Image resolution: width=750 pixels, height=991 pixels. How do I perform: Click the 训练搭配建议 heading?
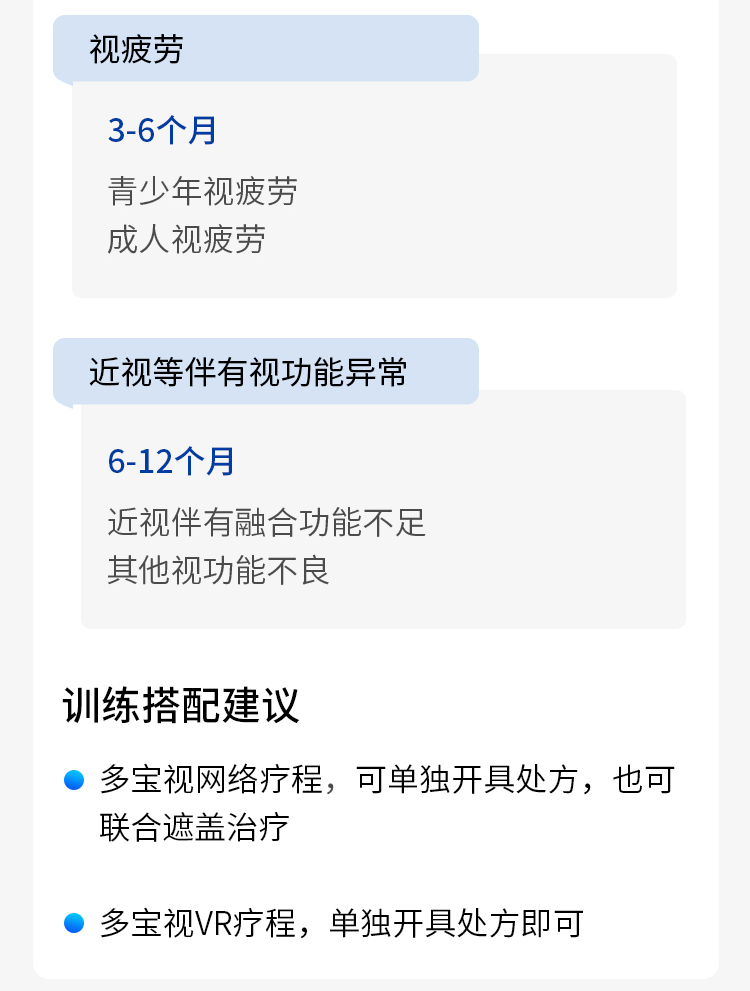coord(181,705)
